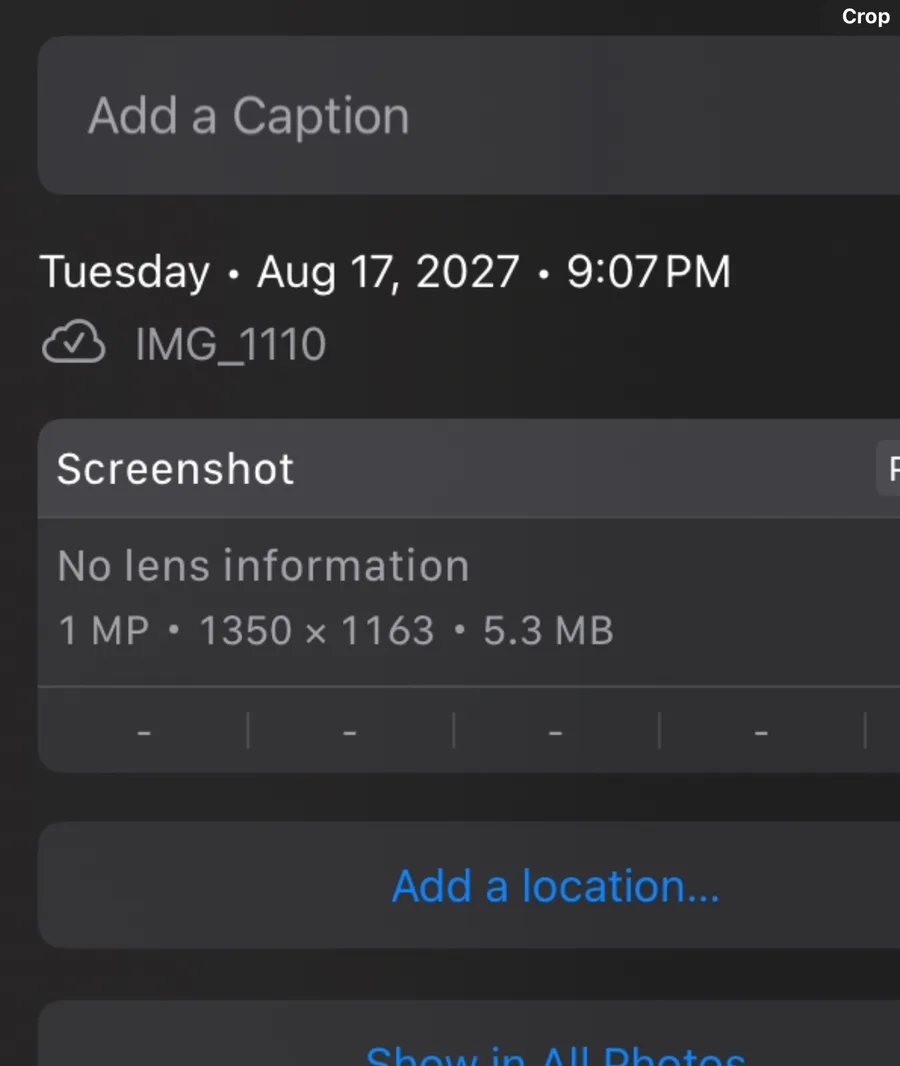Click the second empty EXIF dash cell
The width and height of the screenshot is (900, 1066).
[x=350, y=733]
